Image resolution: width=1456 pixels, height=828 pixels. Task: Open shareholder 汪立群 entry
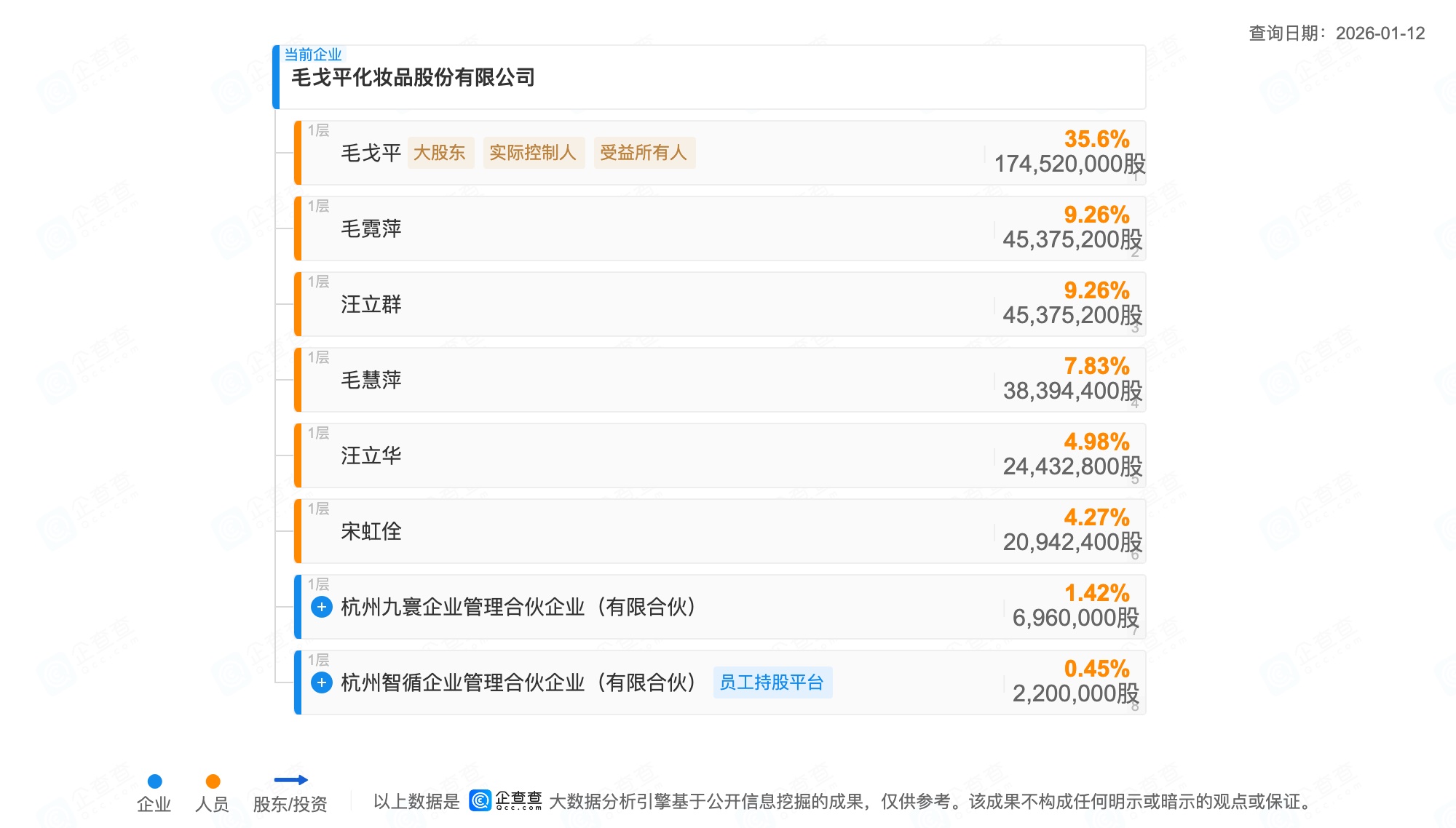[x=371, y=304]
